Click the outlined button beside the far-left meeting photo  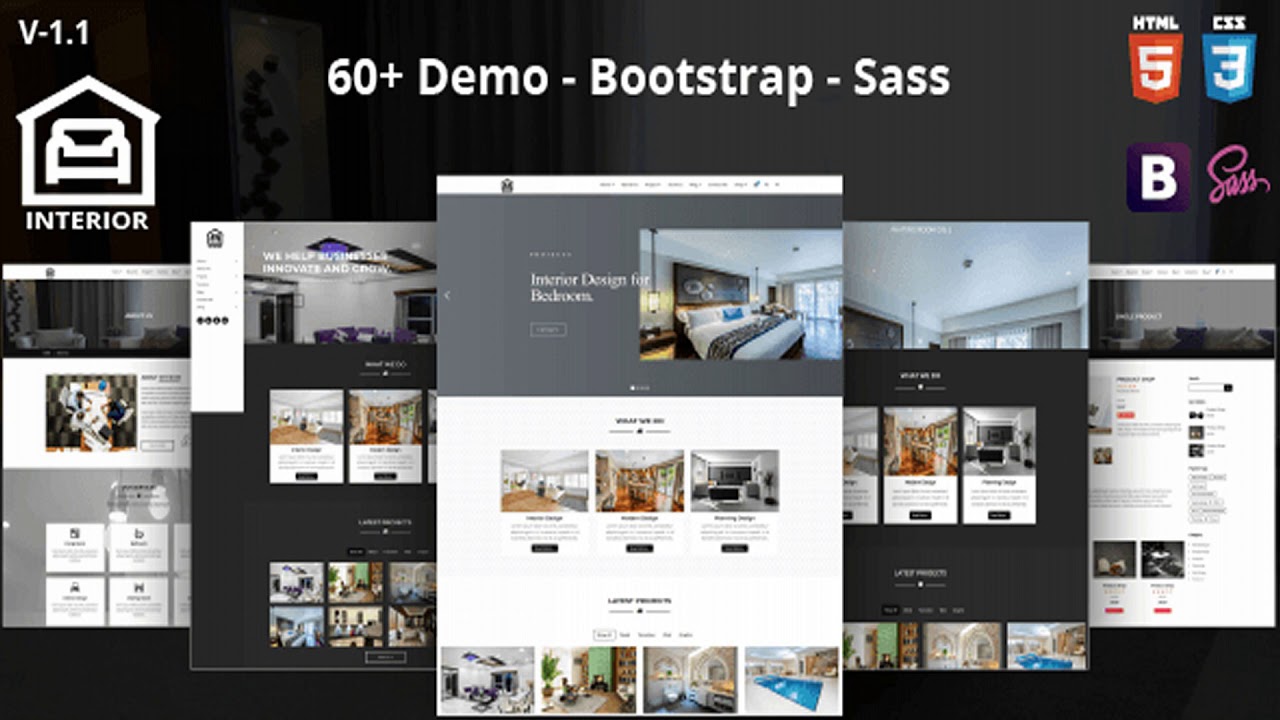[x=157, y=445]
